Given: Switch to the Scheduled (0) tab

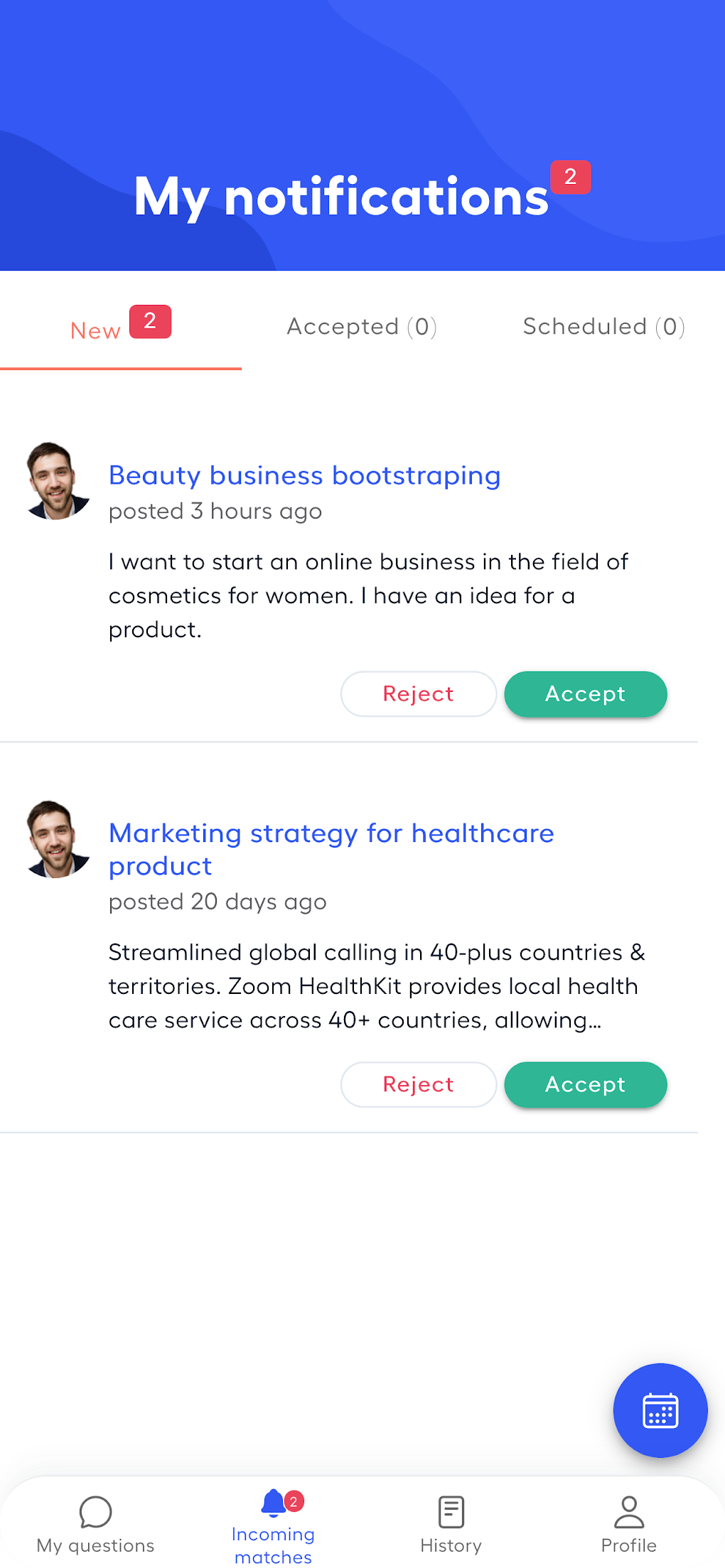Looking at the screenshot, I should tap(603, 327).
